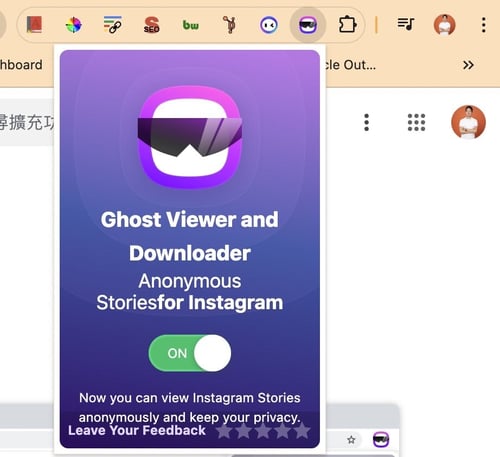Image resolution: width=500 pixels, height=457 pixels.
Task: Open the Extensions puzzle piece menu
Action: (347, 25)
